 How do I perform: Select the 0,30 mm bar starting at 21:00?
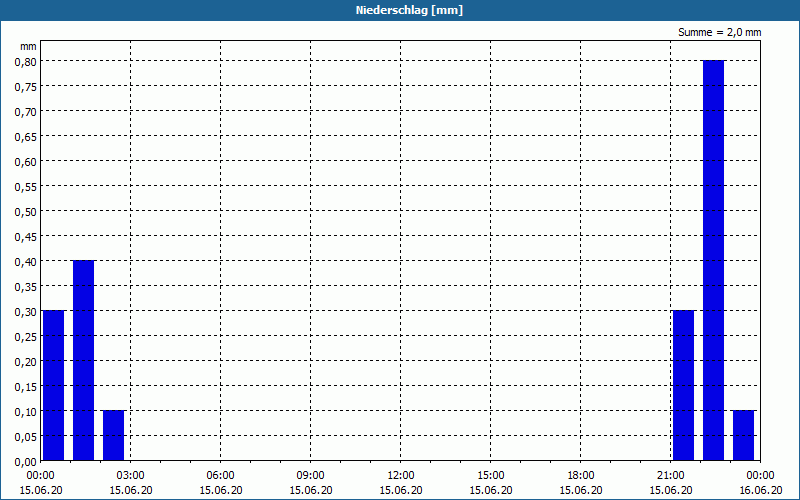[x=684, y=385]
